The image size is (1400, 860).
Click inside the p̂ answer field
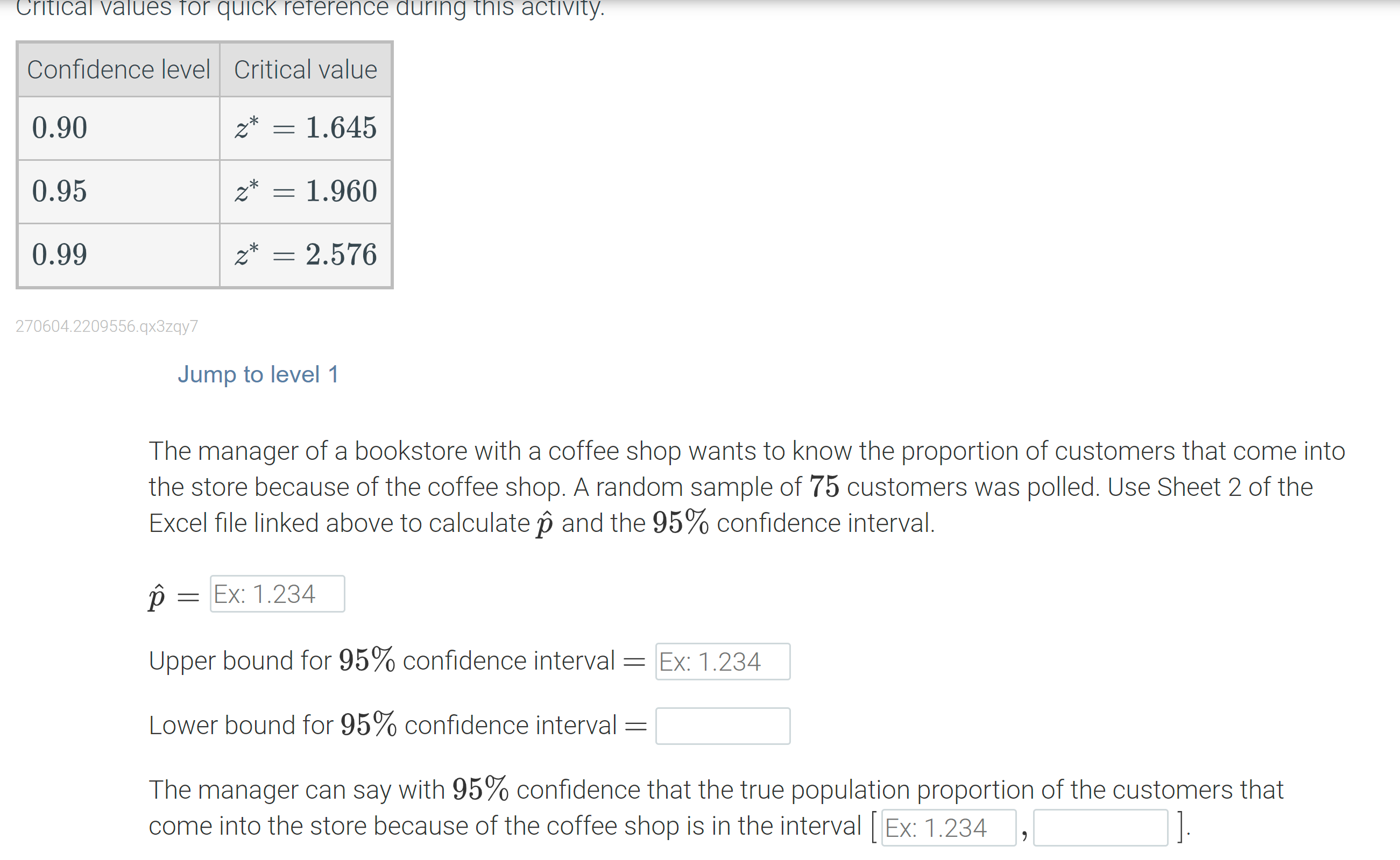[x=278, y=594]
